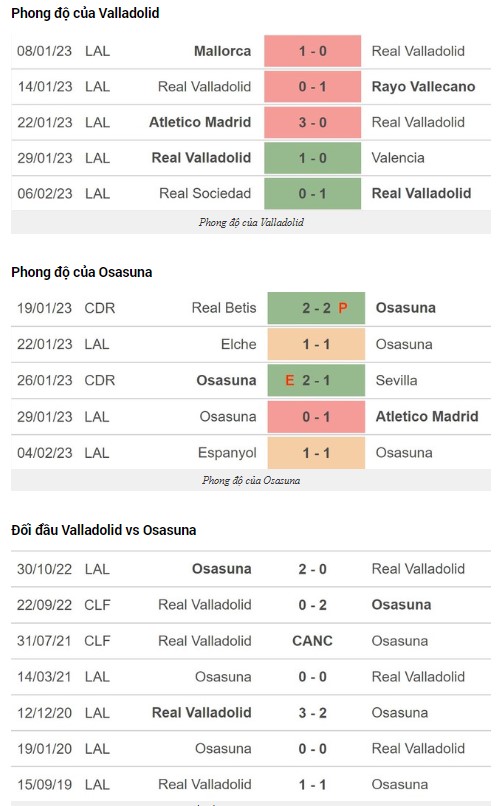The height and width of the screenshot is (806, 497).
Task: Click the CLF label on 22/09/22 row
Action: coord(97,605)
